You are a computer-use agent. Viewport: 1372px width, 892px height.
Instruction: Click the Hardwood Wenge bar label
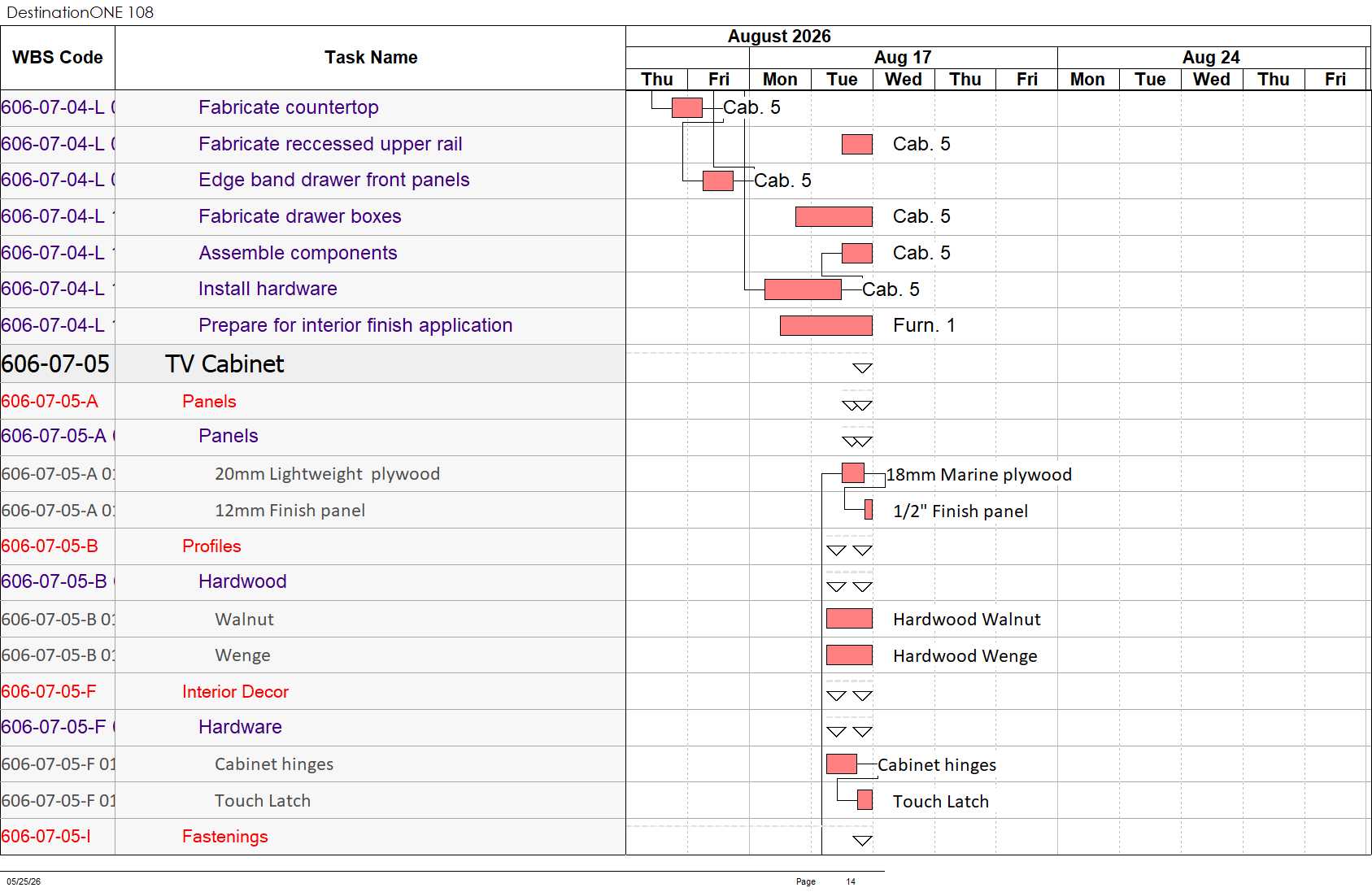point(965,656)
